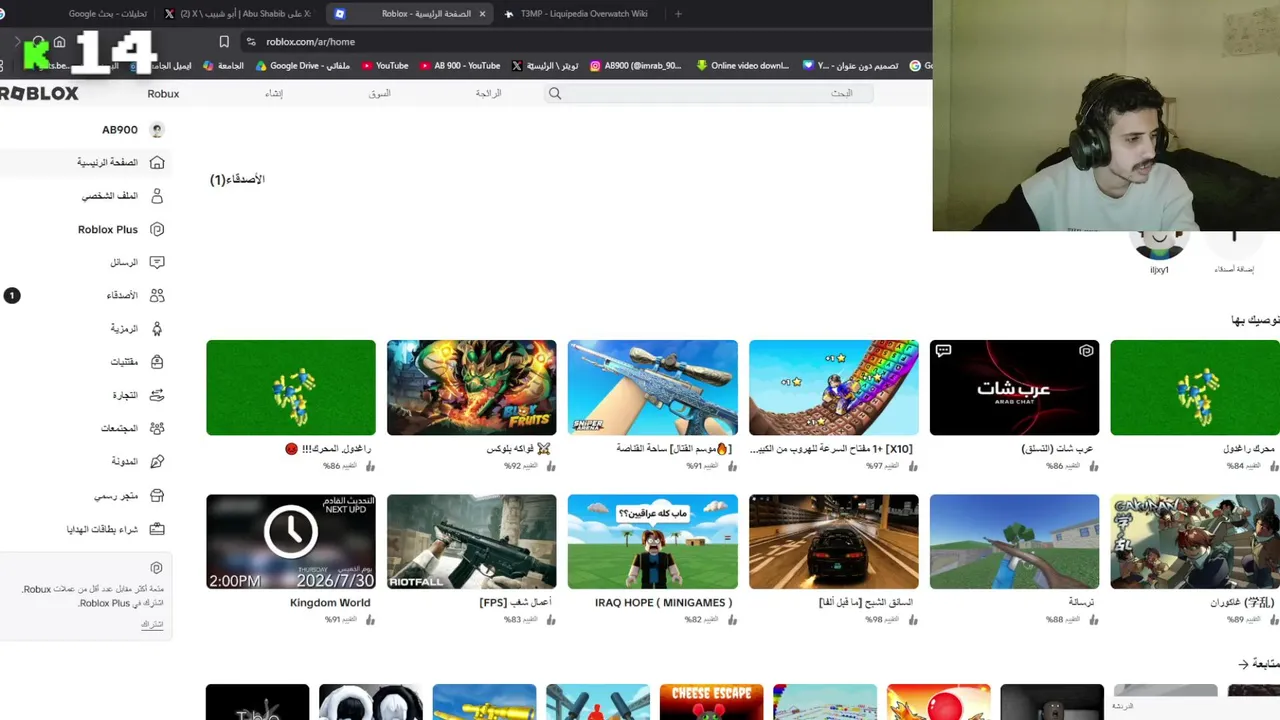Screen dimensions: 1280x720
Task: Close the Roblox browser tab
Action: (x=482, y=14)
